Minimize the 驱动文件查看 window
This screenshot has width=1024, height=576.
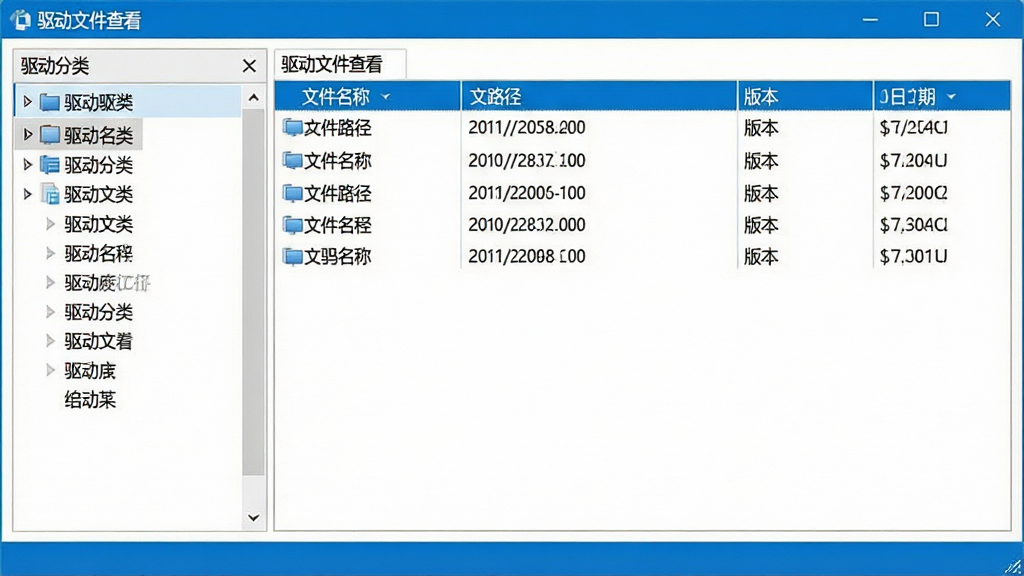tap(870, 20)
